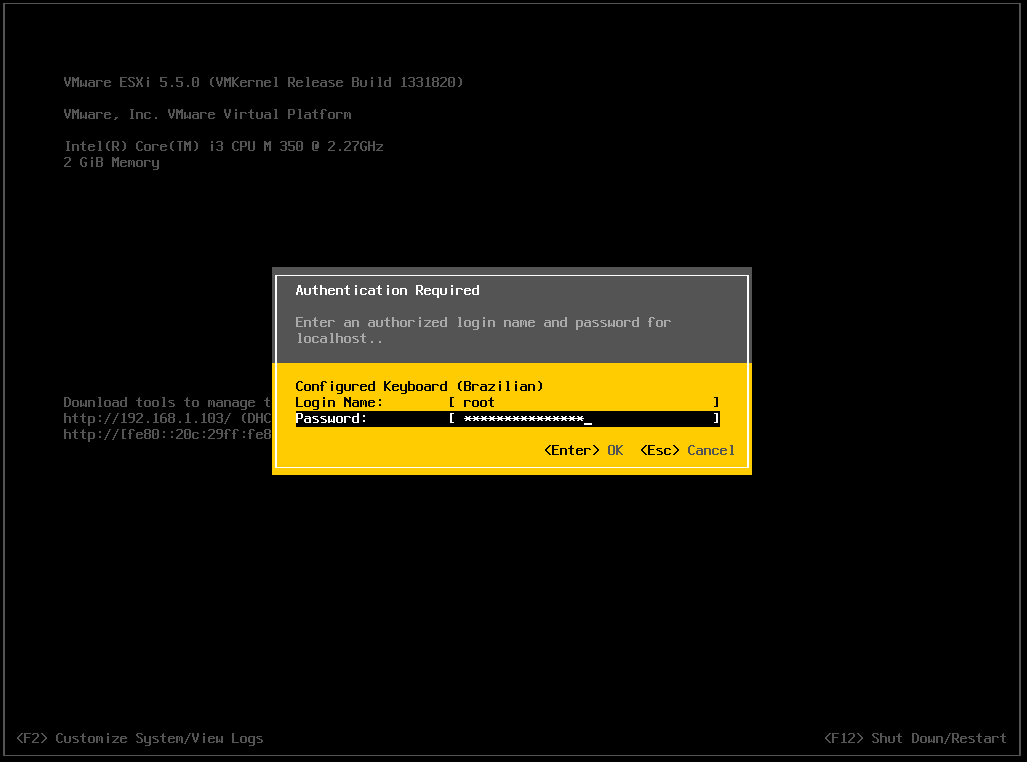Open the IPv6 http://[fe80::20c:29ff address
The height and width of the screenshot is (762, 1027).
pyautogui.click(x=167, y=434)
